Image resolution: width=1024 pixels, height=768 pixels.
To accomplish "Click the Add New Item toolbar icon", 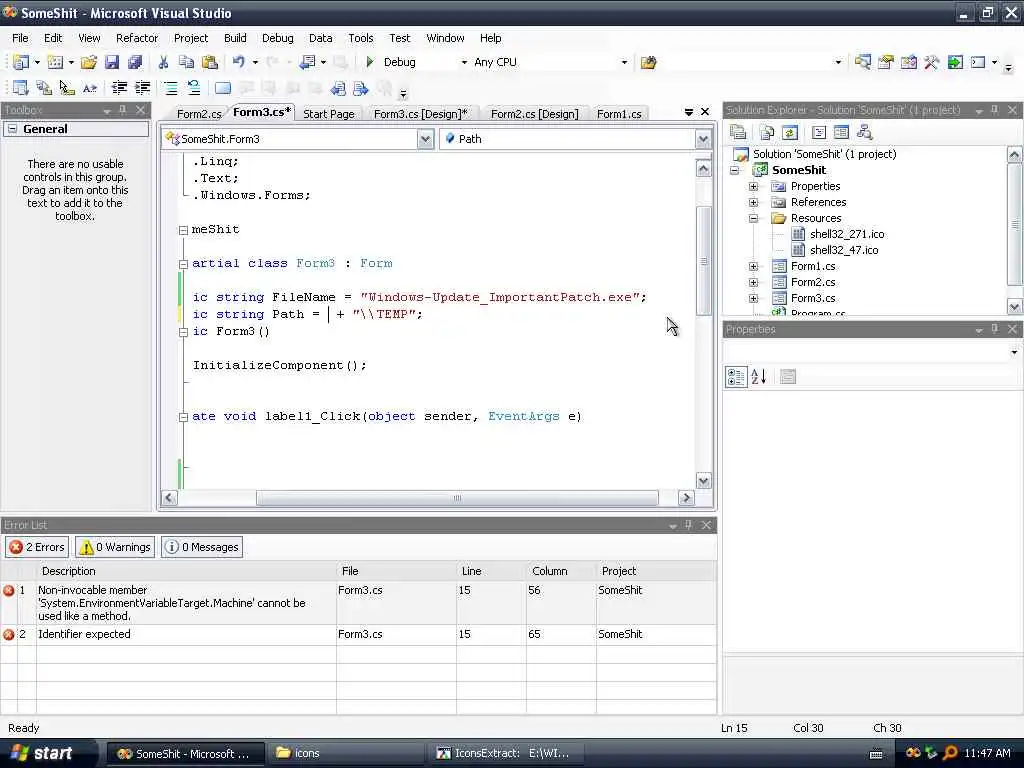I will click(55, 62).
